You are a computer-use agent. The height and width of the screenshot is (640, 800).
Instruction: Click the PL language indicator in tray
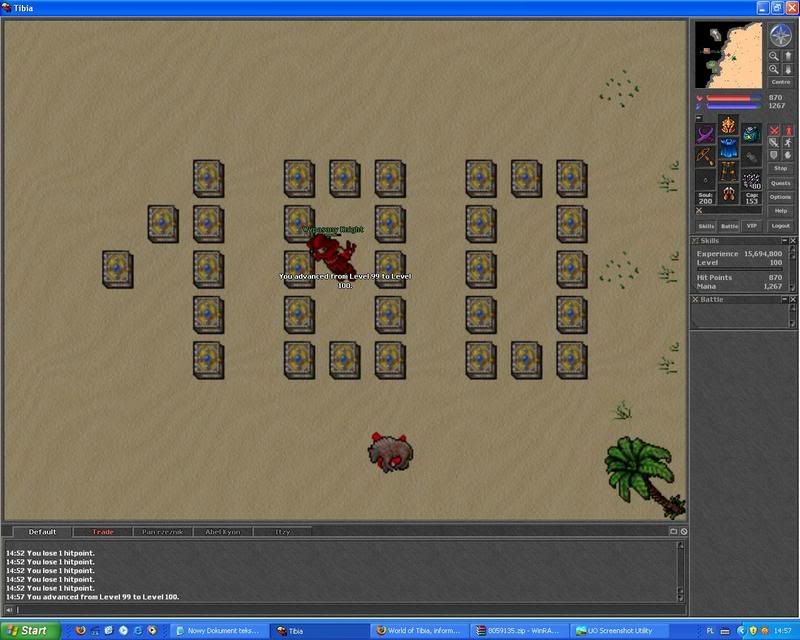click(710, 631)
